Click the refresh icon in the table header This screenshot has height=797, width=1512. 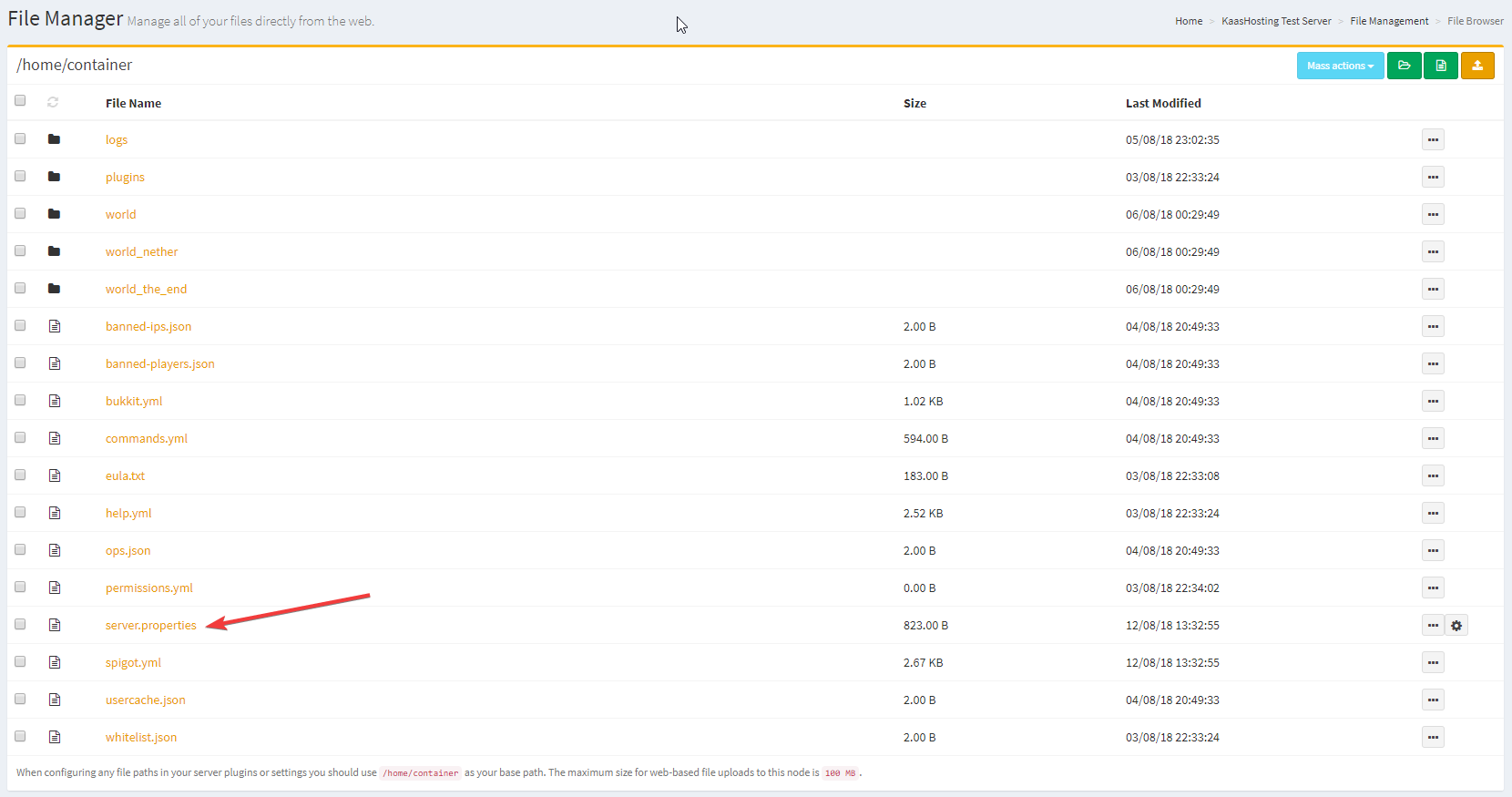pos(53,102)
